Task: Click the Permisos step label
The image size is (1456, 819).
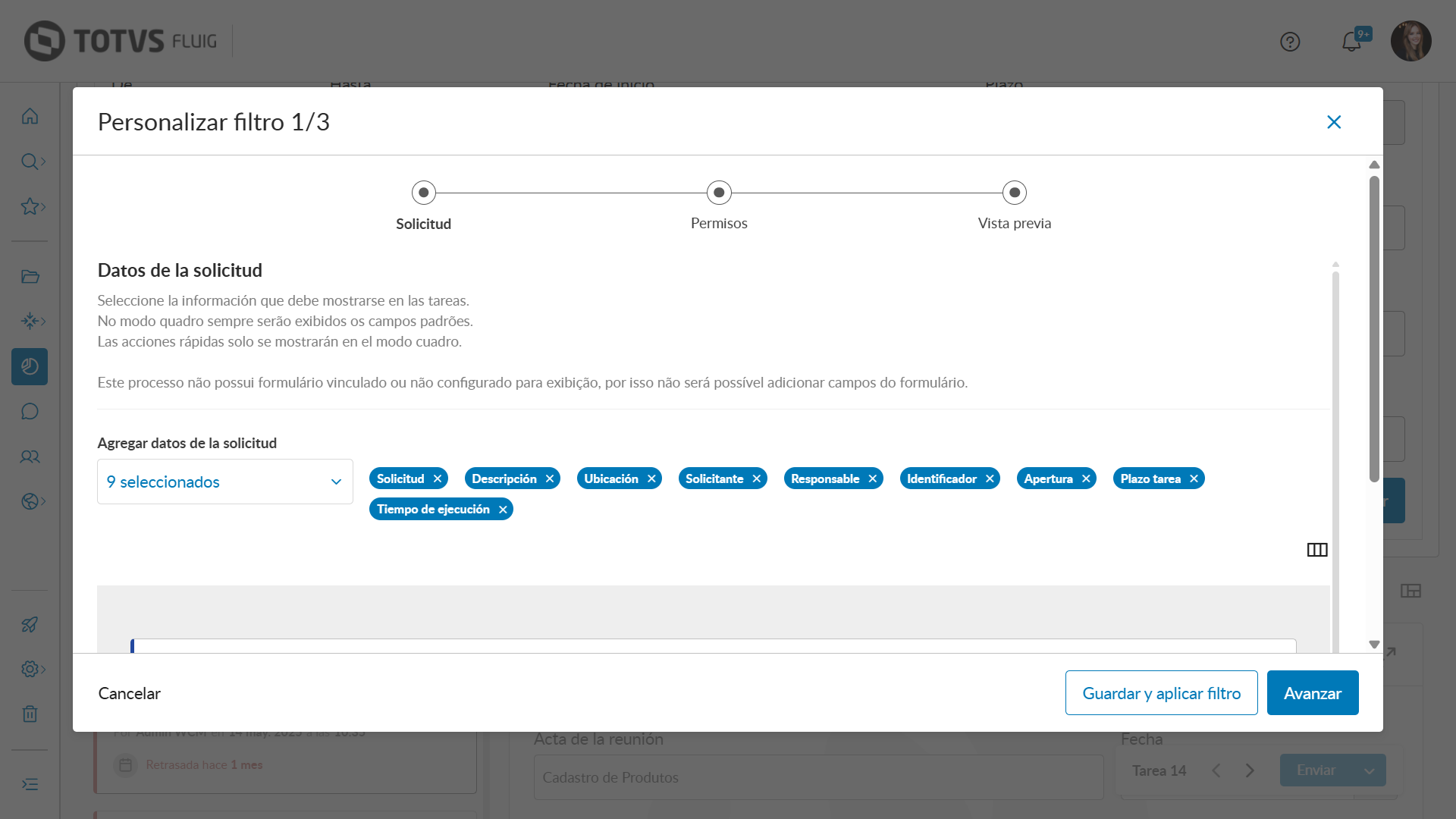Action: (719, 224)
